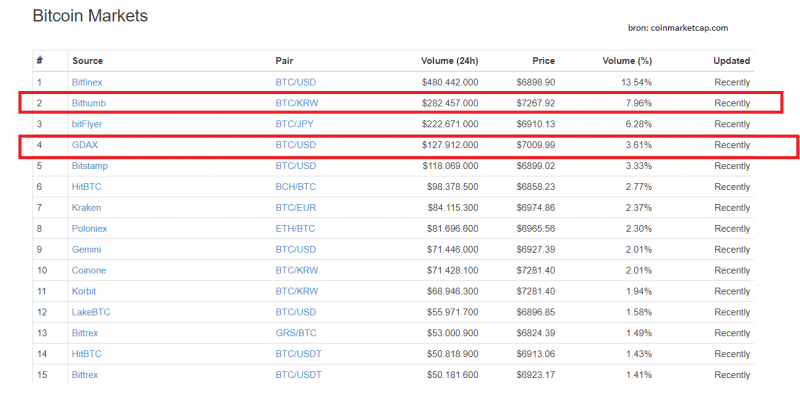Select the $127.912.000 volume cell
800x394 pixels.
(450, 145)
